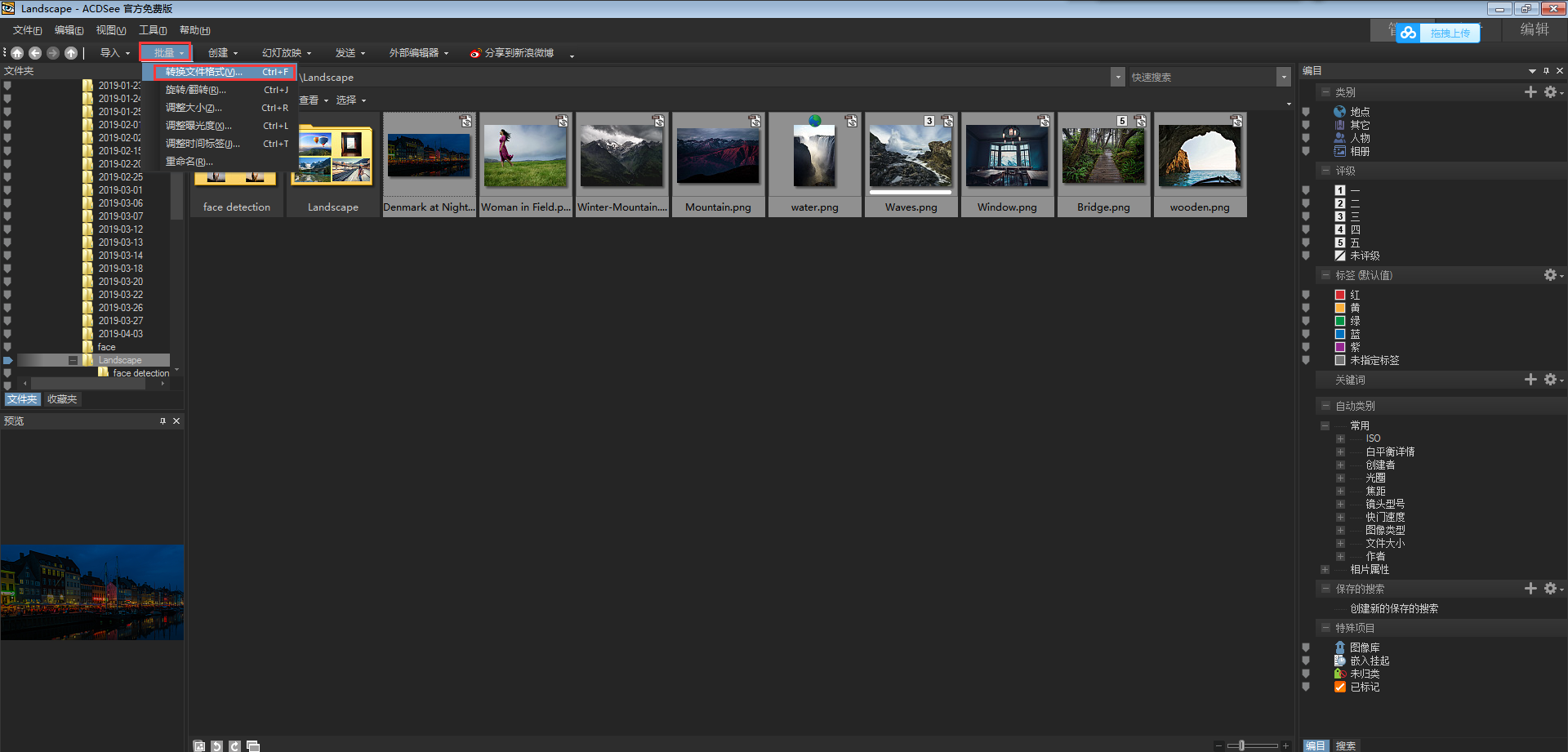The image size is (1568, 752).
Task: Click the cloud upload button 拖拽上传
Action: tap(1438, 33)
